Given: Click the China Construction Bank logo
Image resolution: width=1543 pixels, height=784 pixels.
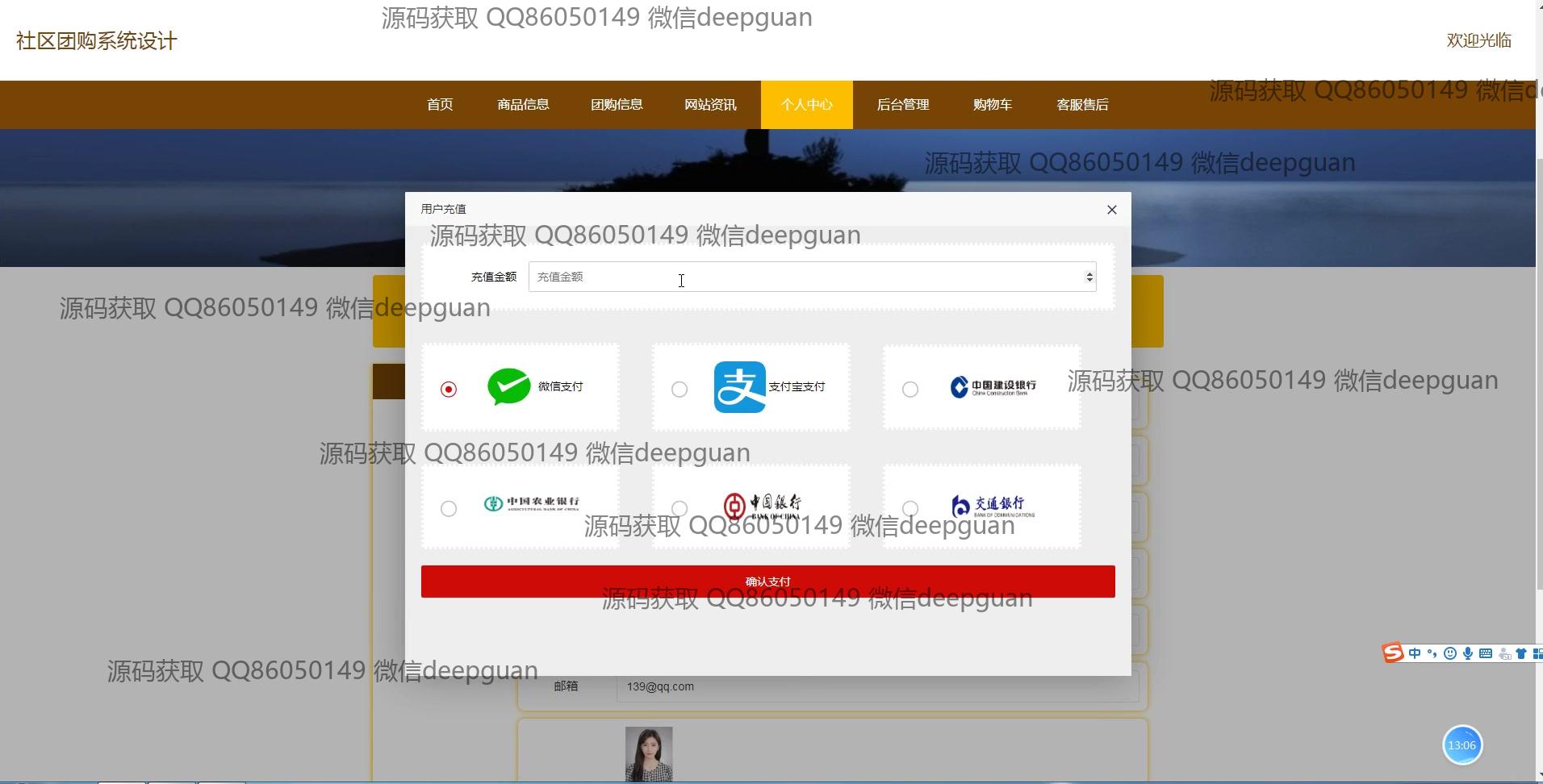Looking at the screenshot, I should (993, 387).
